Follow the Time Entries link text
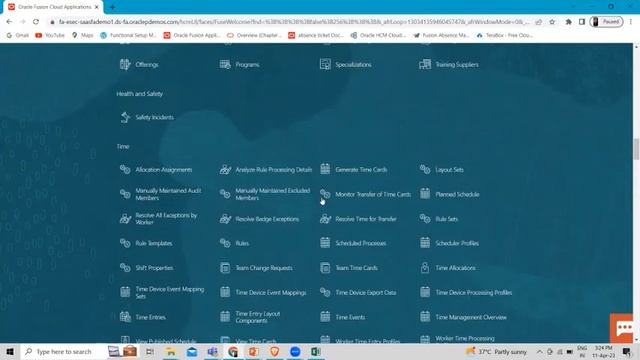 click(150, 317)
